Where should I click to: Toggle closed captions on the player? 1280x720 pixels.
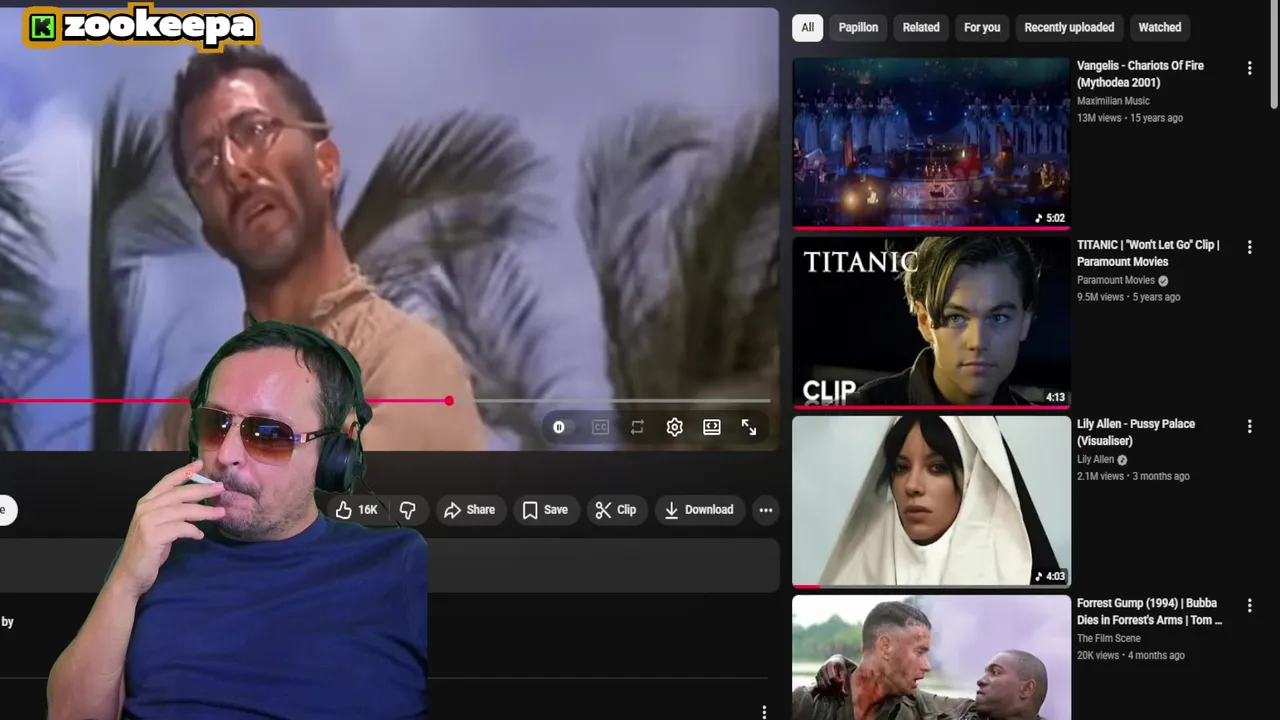tap(600, 427)
